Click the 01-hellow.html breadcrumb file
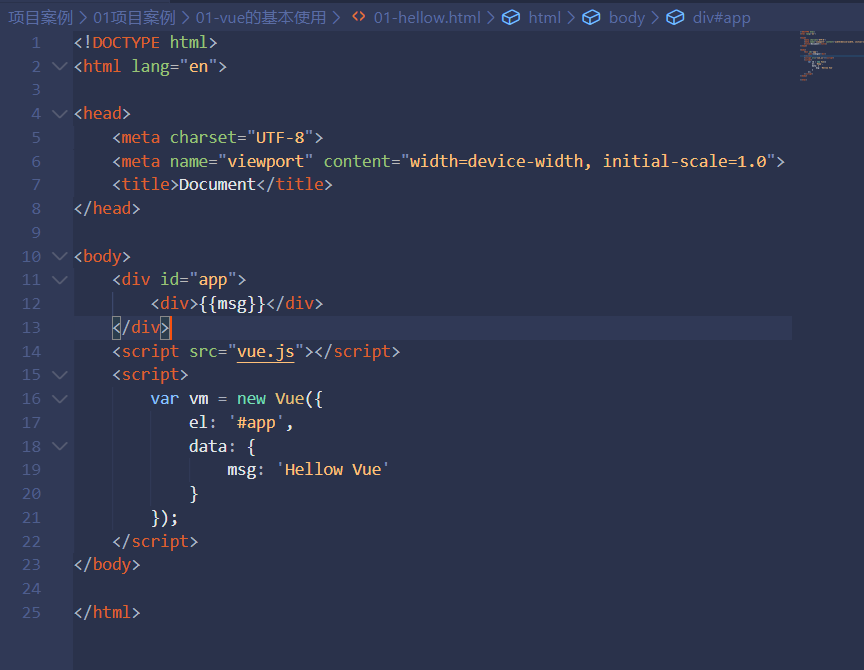The image size is (864, 670). pyautogui.click(x=427, y=18)
